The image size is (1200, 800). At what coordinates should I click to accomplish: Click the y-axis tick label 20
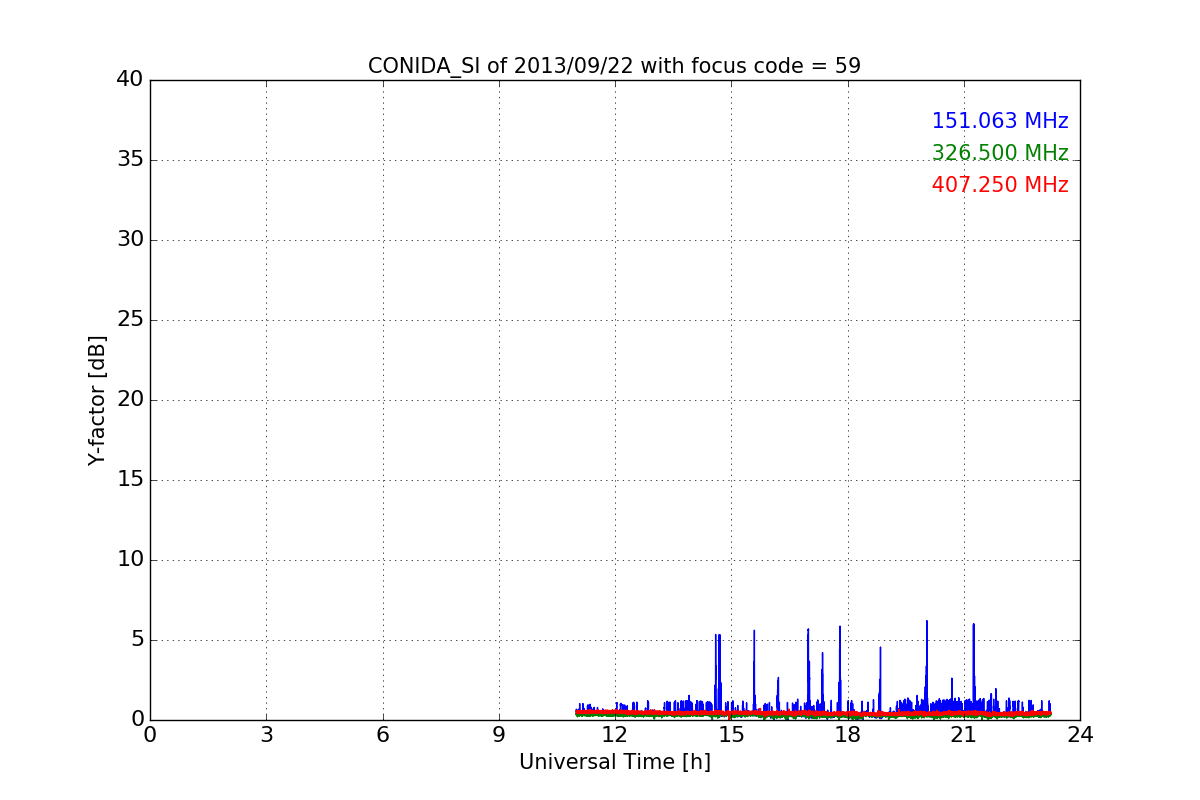tap(130, 400)
